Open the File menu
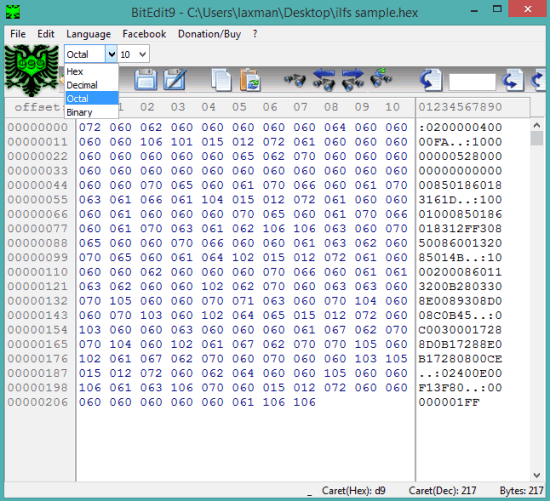Viewport: 550px width, 501px height. tap(18, 34)
